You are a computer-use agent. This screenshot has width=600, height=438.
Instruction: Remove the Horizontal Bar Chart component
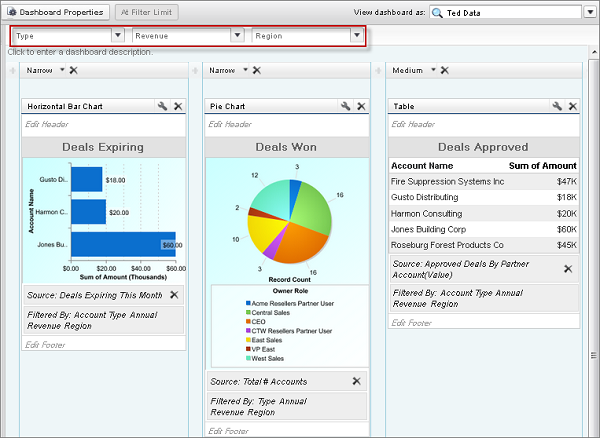178,106
